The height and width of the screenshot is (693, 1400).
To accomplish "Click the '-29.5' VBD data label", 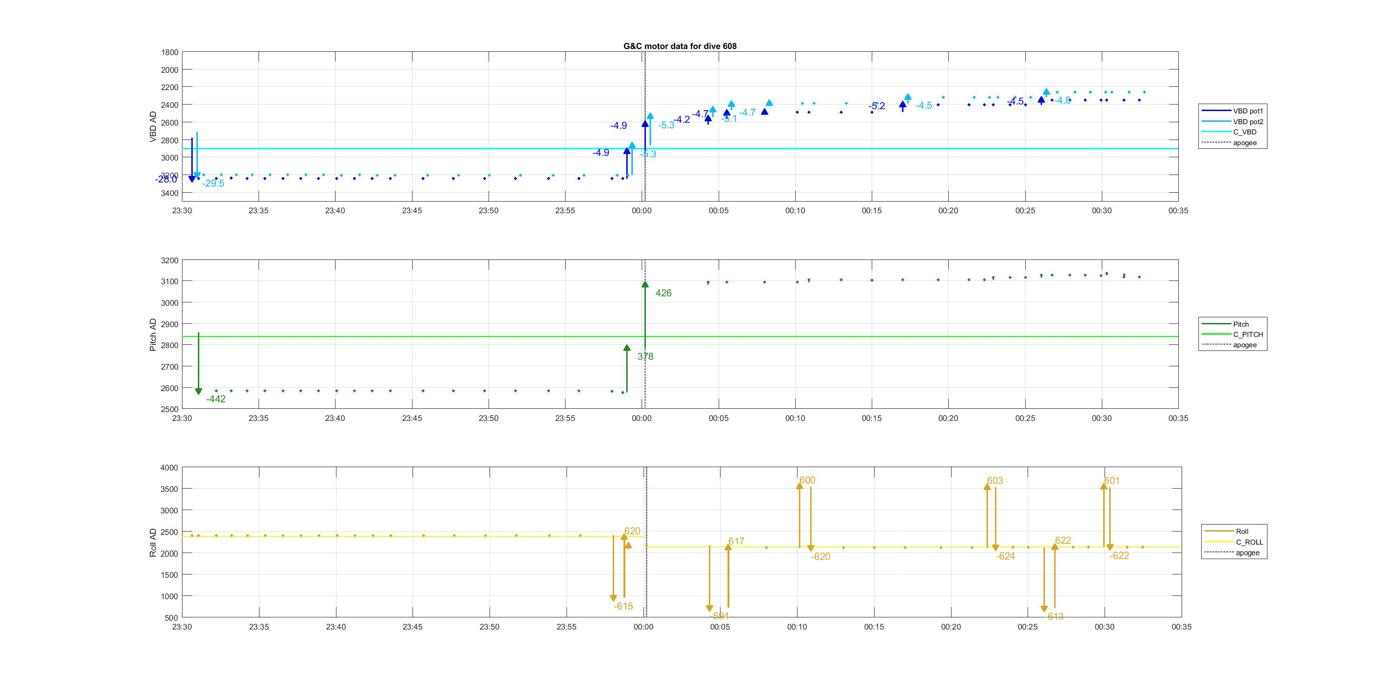I will pos(213,184).
